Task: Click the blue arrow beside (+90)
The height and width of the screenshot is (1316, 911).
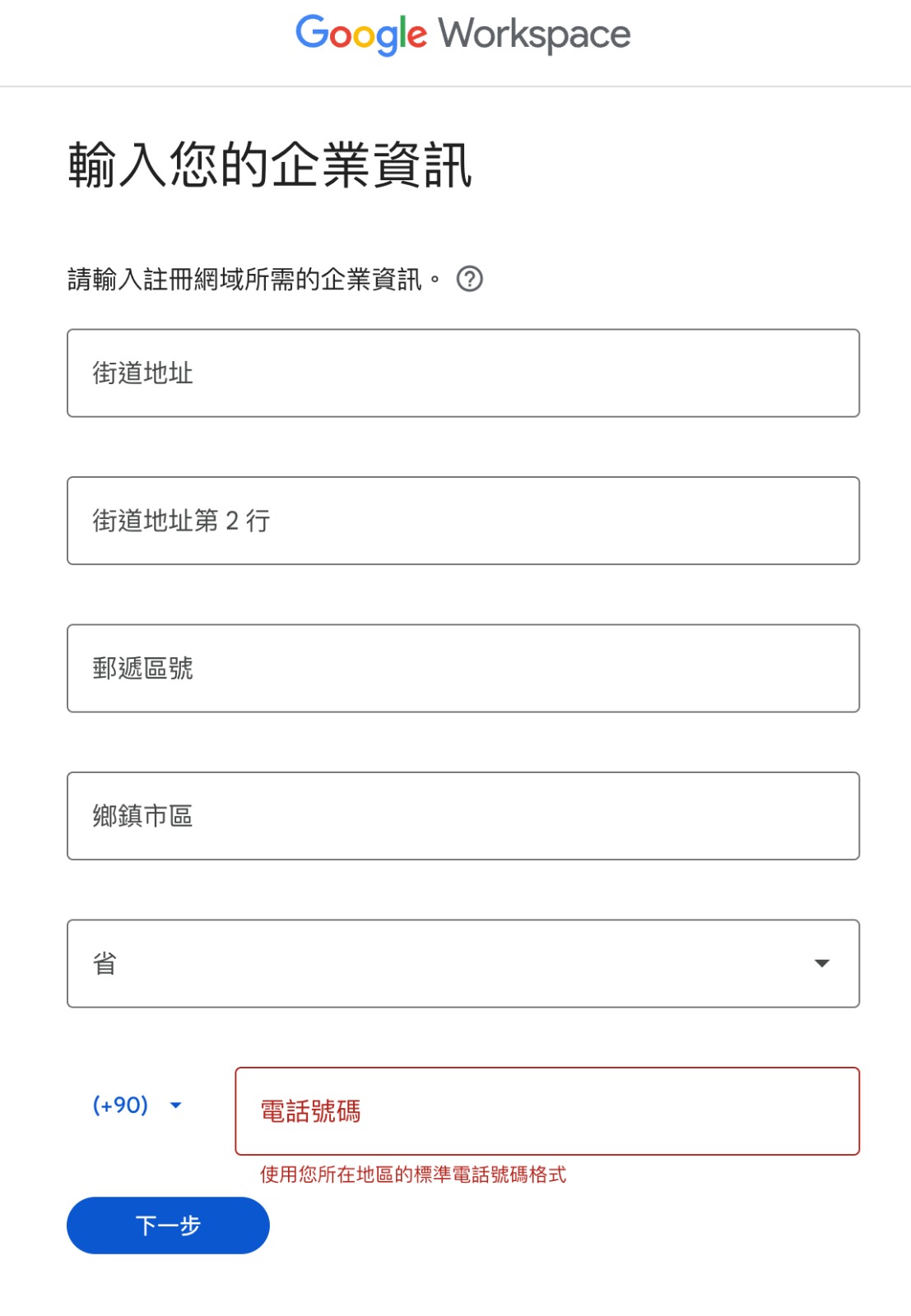Action: pyautogui.click(x=175, y=1105)
